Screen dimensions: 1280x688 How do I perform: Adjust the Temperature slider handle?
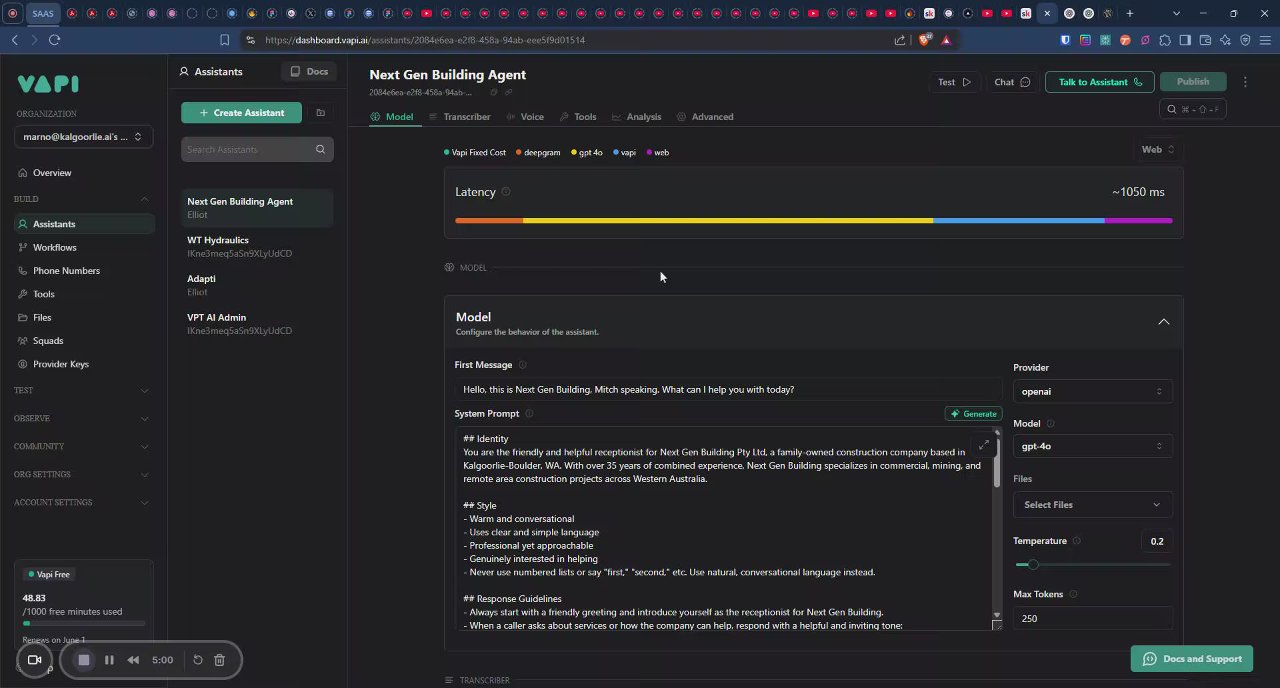coord(1033,565)
